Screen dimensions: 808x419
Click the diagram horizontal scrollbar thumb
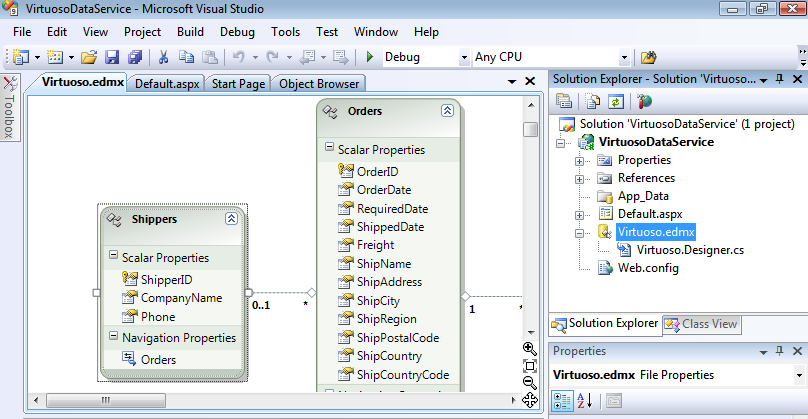pos(106,400)
